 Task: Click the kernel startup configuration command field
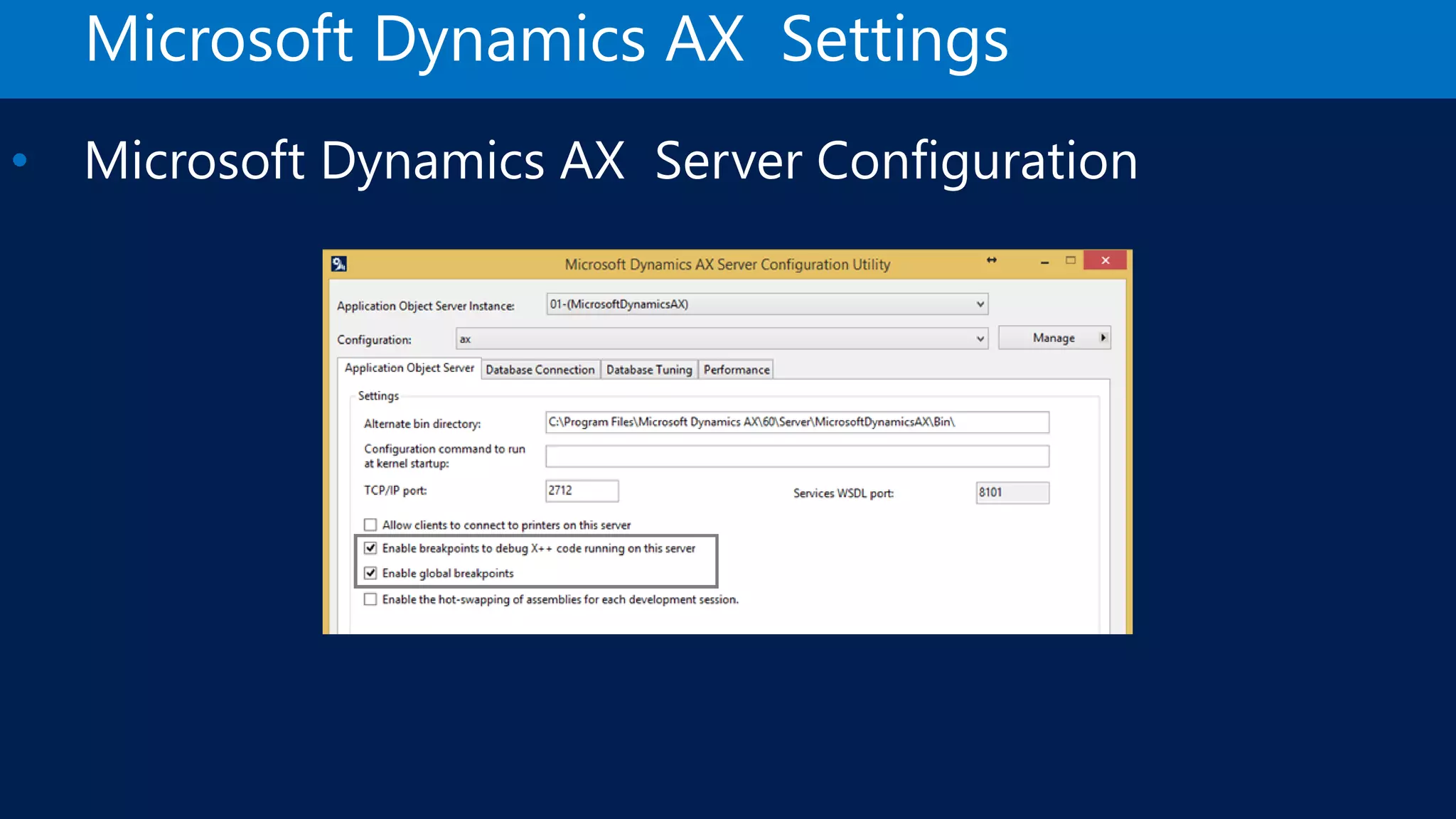[x=796, y=456]
